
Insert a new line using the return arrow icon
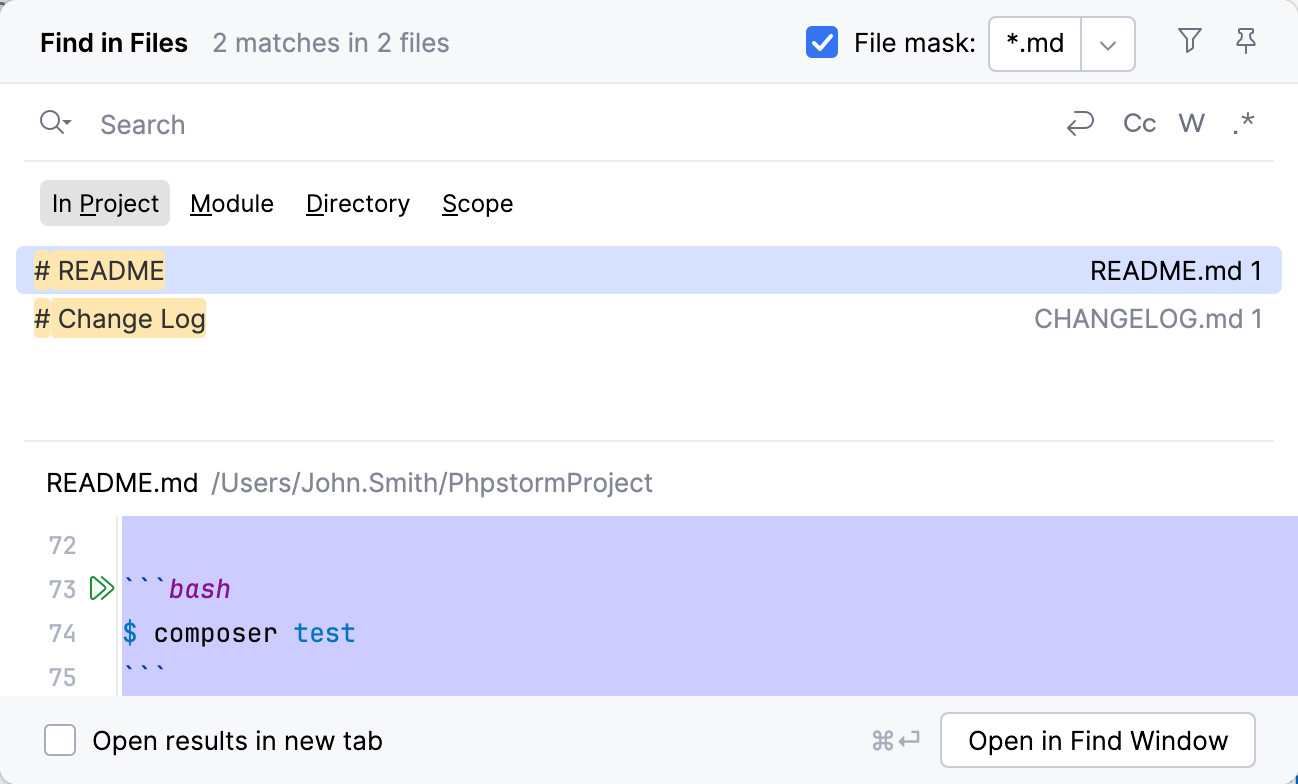tap(1080, 123)
